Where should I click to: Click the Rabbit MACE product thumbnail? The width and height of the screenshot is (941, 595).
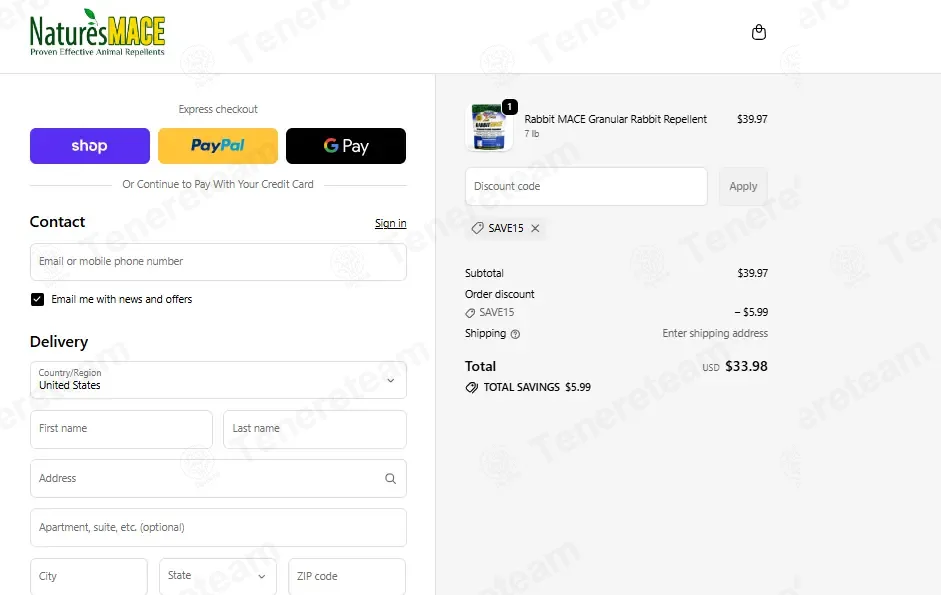[489, 127]
